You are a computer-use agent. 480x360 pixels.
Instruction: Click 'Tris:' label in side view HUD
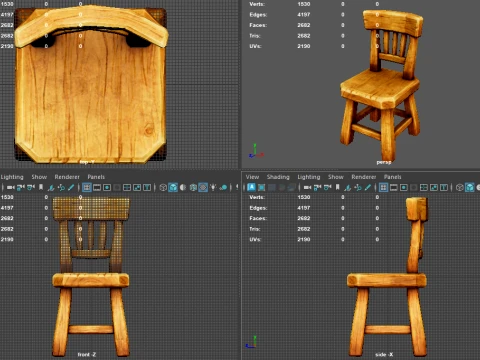[x=255, y=229]
